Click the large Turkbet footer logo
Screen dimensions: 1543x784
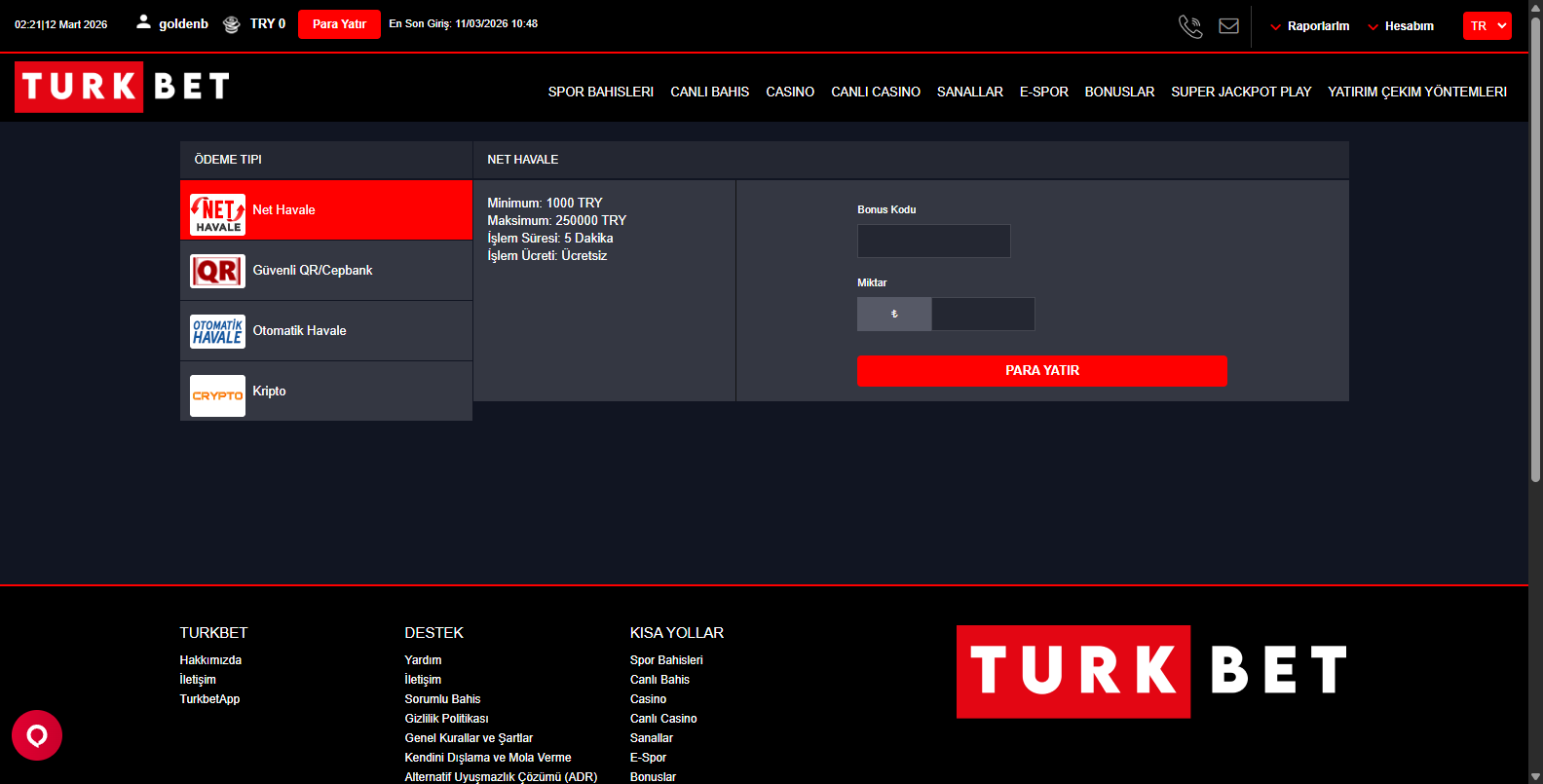click(1152, 672)
